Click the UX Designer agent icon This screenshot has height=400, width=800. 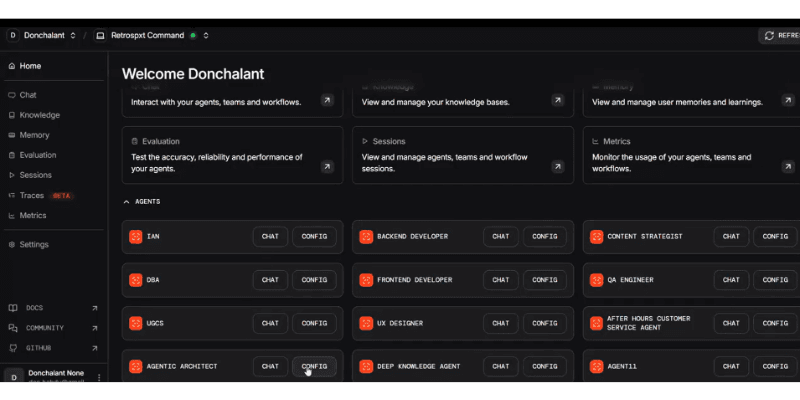[366, 323]
